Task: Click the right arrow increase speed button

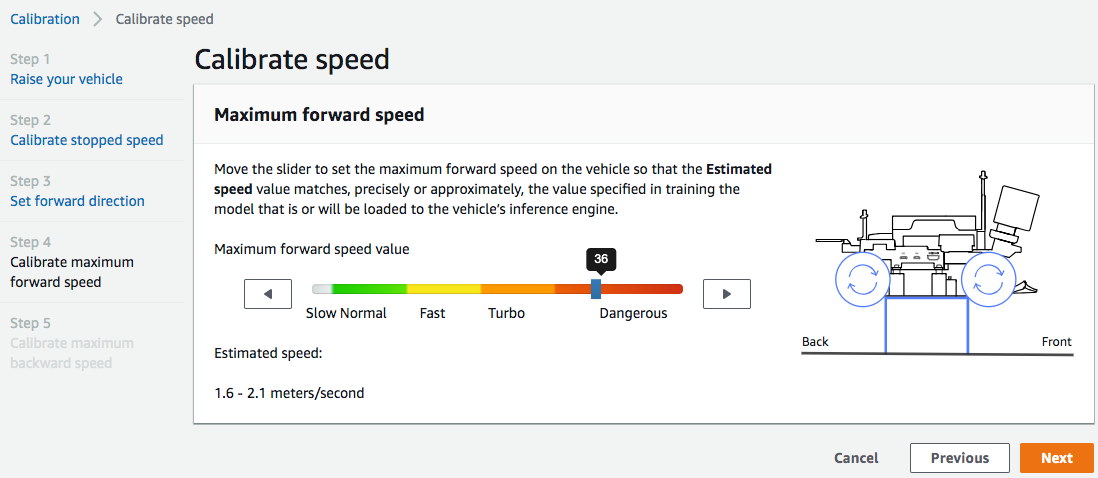Action: coord(727,294)
